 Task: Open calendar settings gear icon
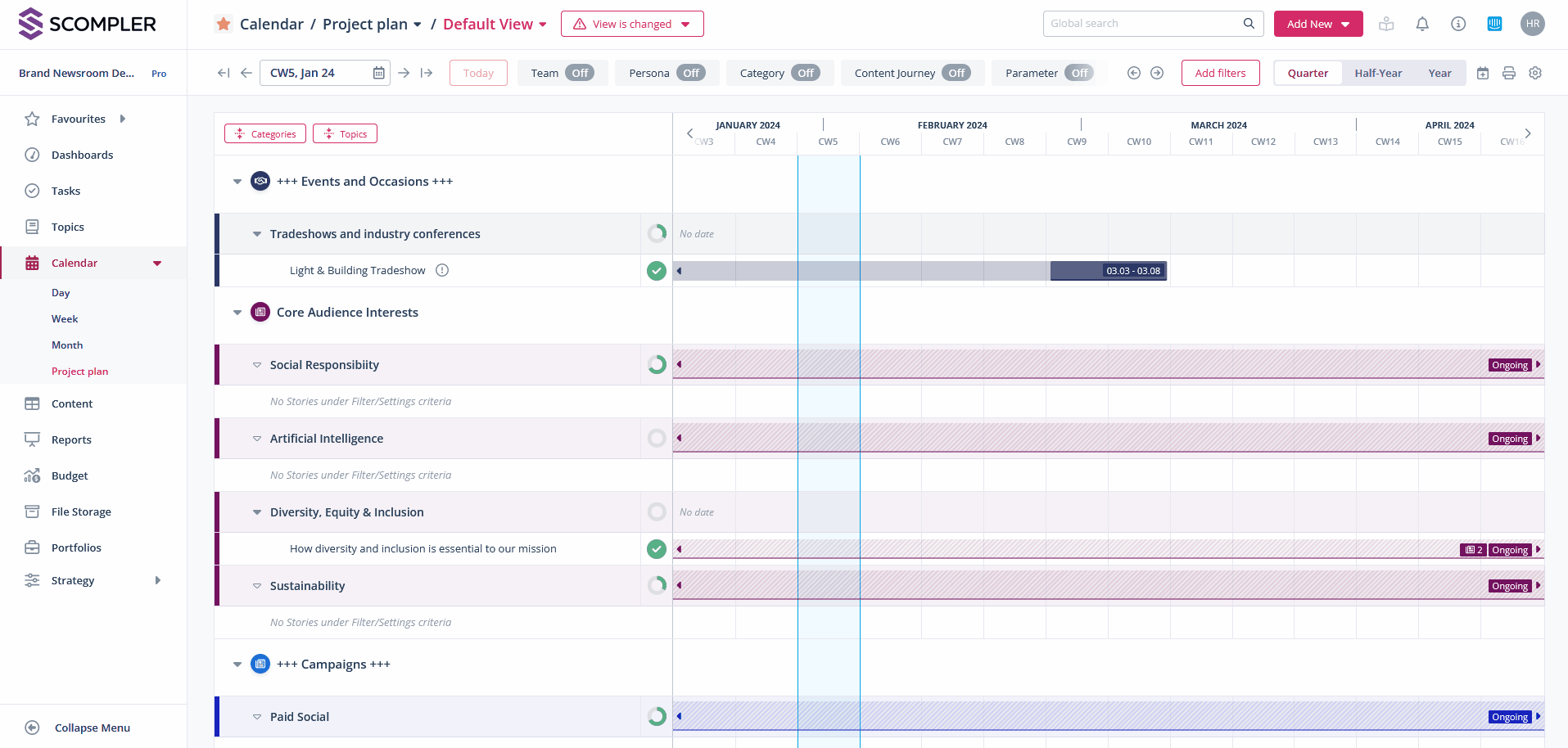(1535, 73)
